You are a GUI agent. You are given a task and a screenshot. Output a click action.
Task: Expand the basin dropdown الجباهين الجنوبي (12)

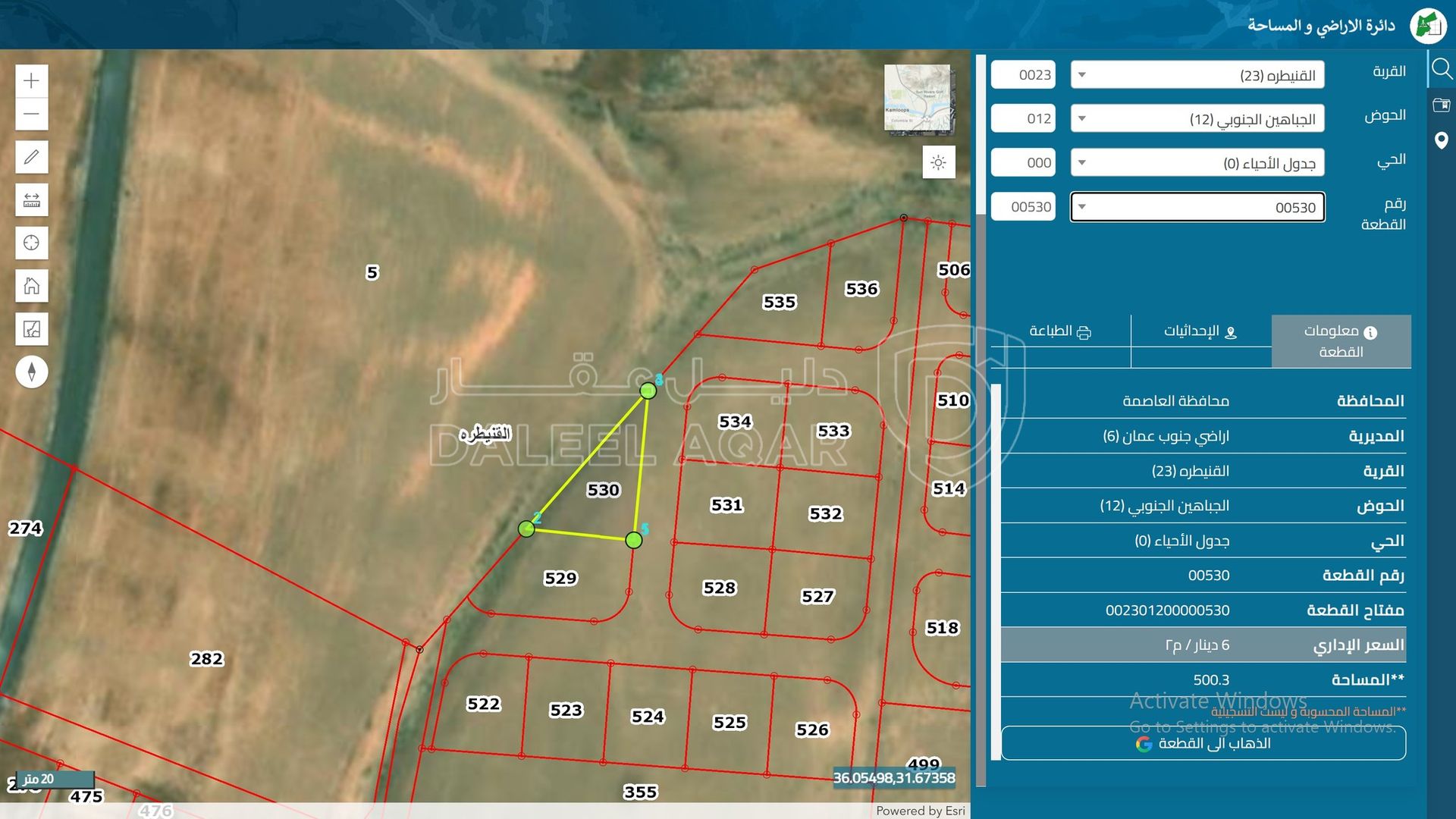pyautogui.click(x=1197, y=119)
